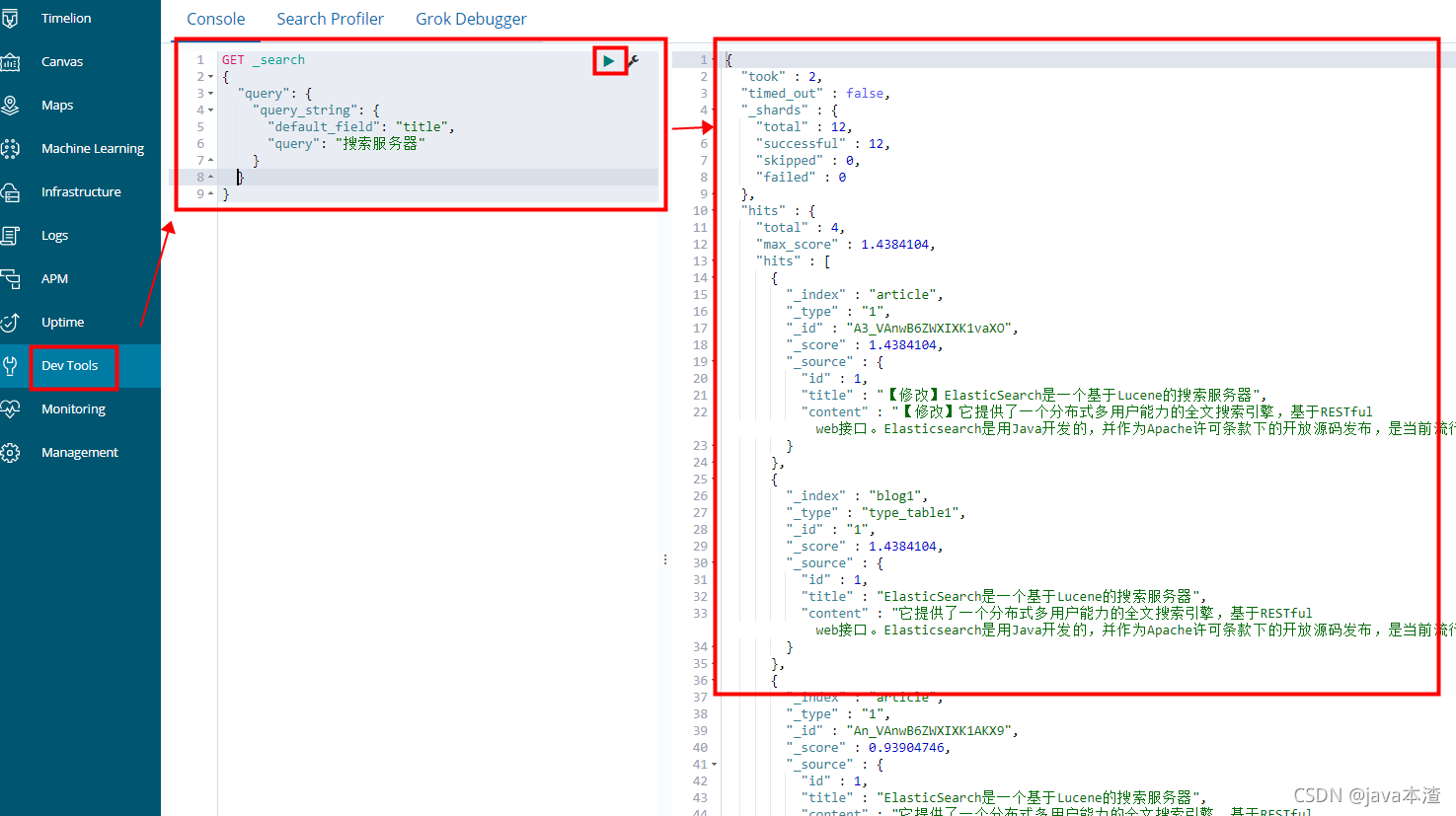Click the Canvas sidebar icon

(10, 62)
